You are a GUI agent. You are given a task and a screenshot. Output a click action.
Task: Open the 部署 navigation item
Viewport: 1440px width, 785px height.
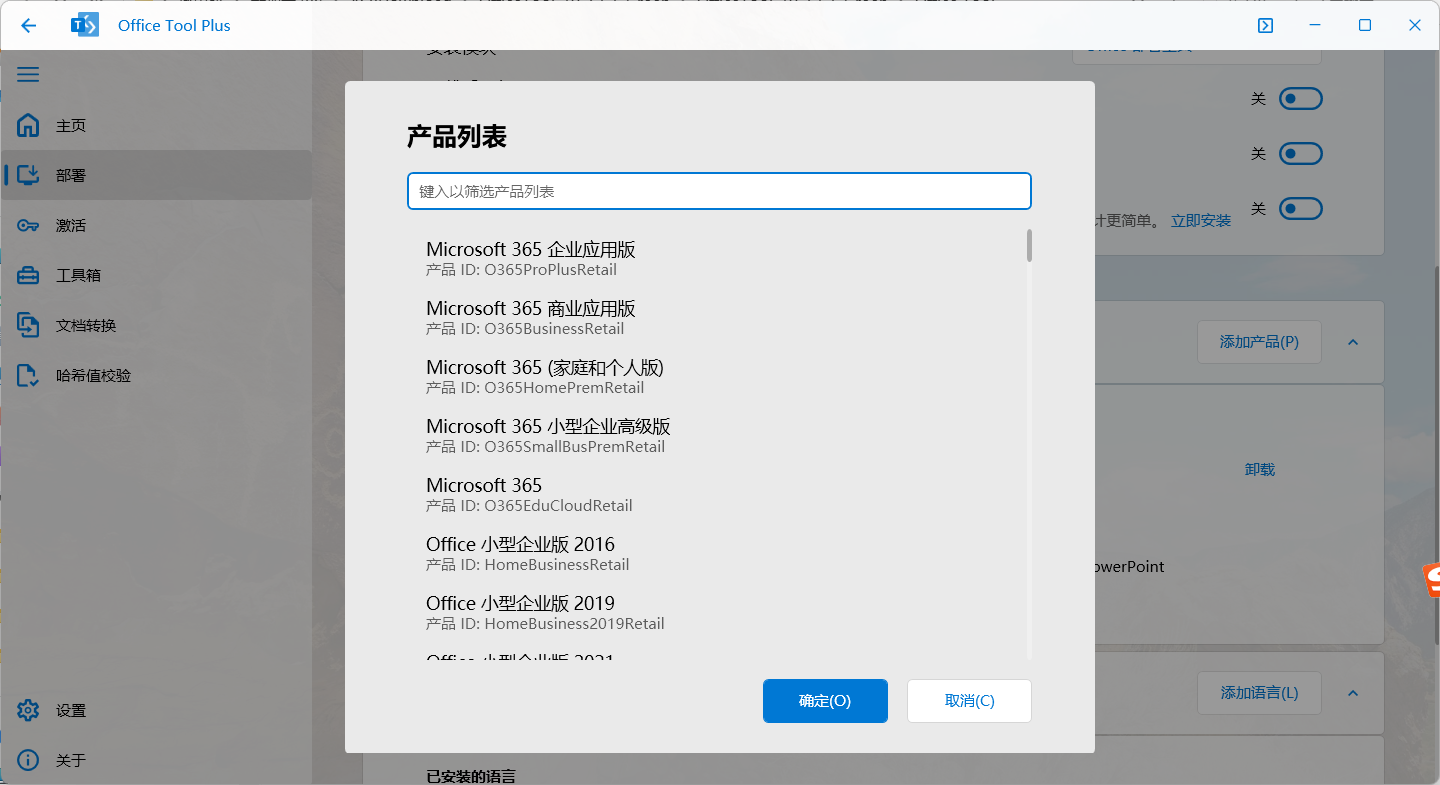click(x=157, y=175)
